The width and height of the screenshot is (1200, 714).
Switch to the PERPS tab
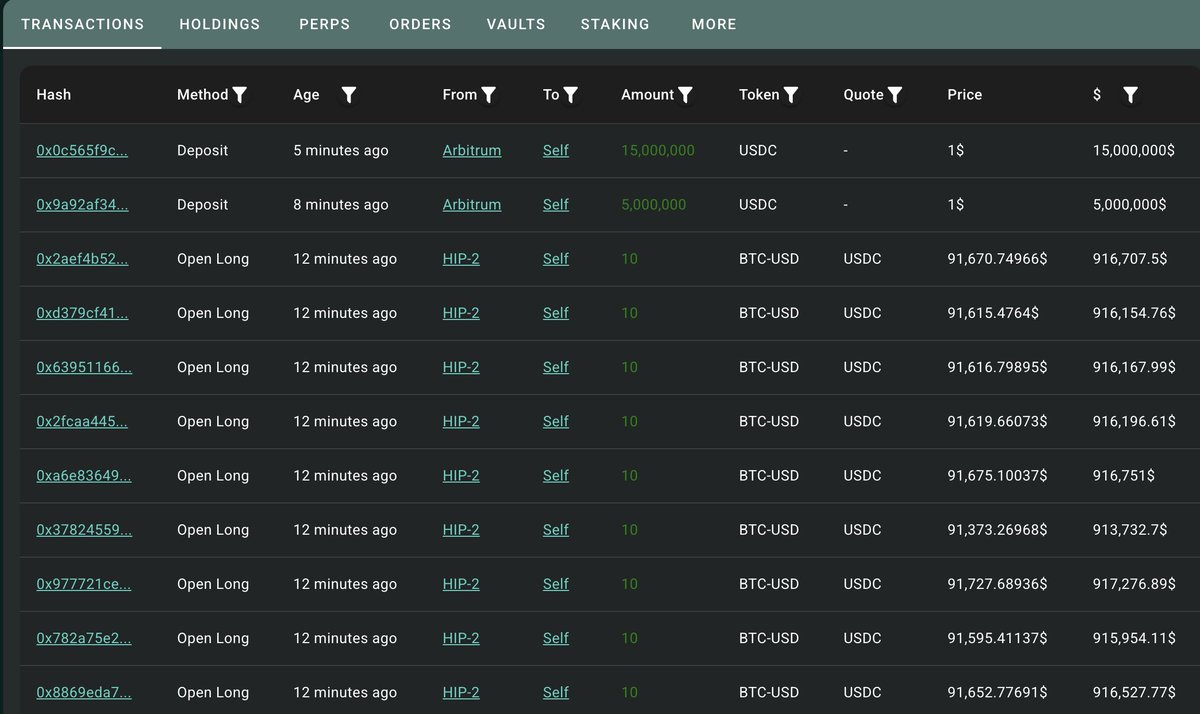(x=324, y=24)
